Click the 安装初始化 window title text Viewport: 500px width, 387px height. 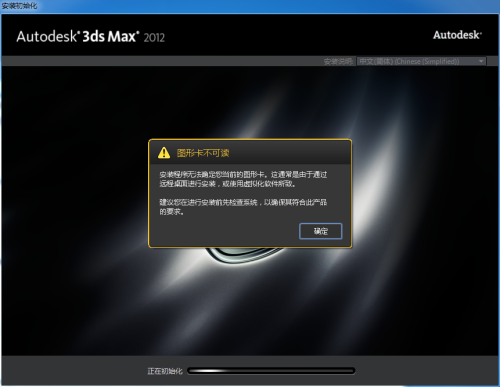(19, 6)
